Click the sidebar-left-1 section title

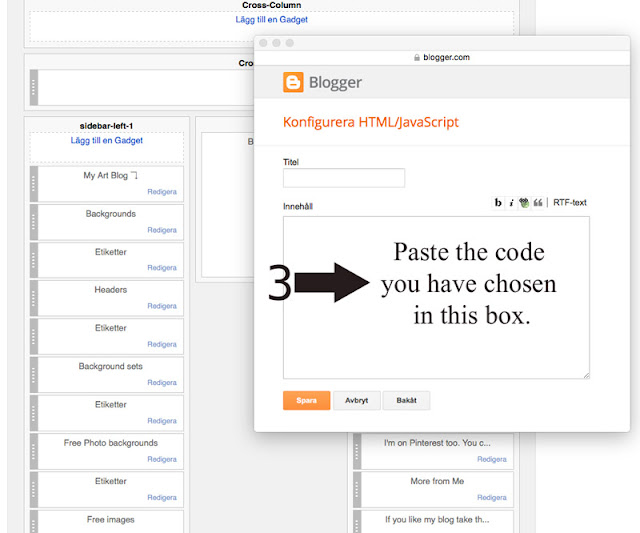106,126
